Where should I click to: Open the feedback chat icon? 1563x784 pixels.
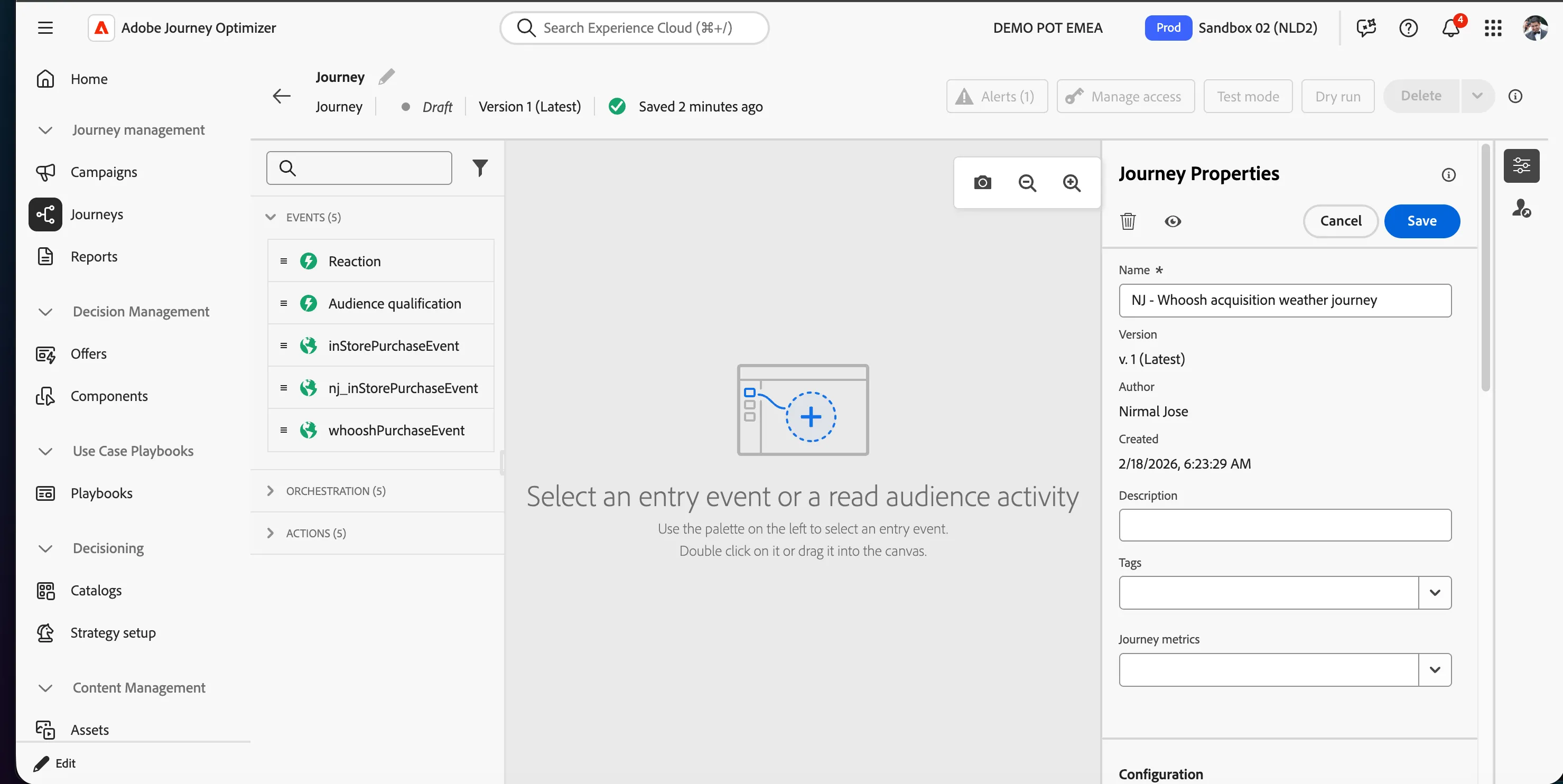pos(1366,28)
